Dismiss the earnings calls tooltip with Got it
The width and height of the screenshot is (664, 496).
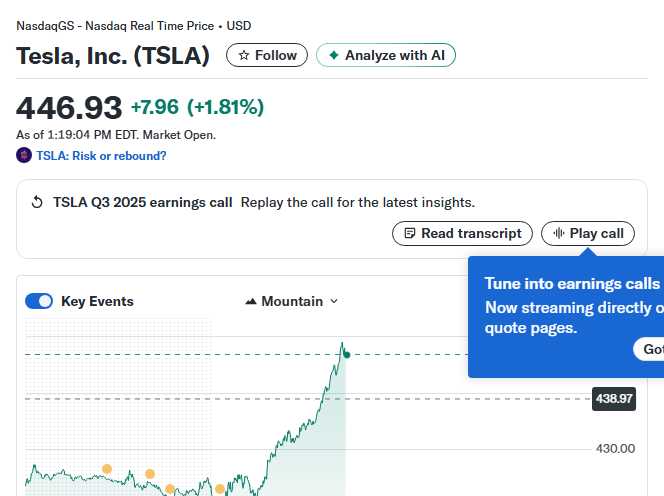pyautogui.click(x=650, y=349)
